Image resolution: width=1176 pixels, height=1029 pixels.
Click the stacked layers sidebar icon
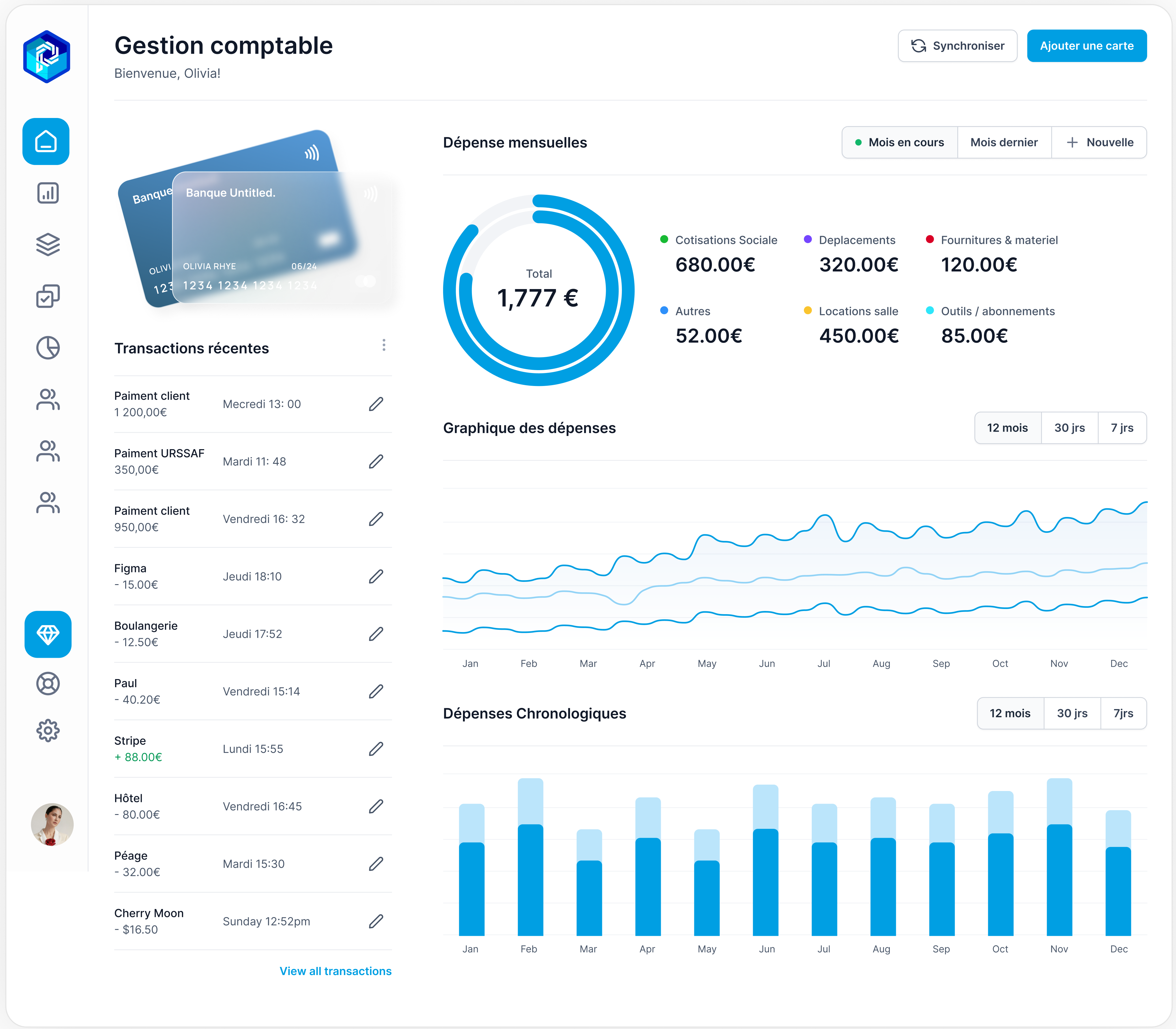(48, 245)
